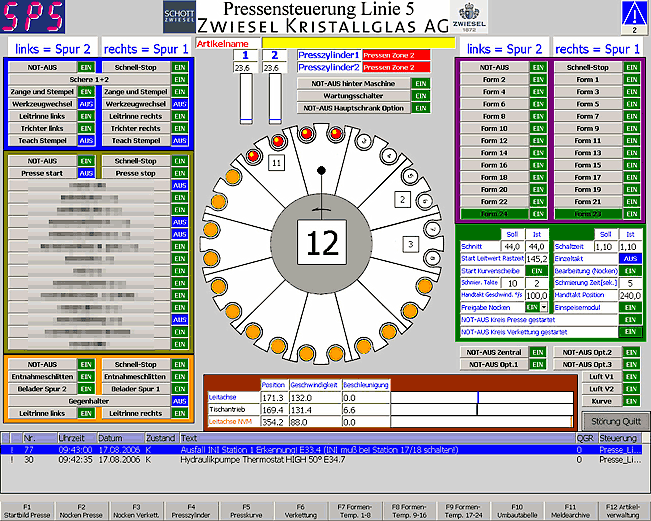Click the Zwiesel 1872 crest logo
Image resolution: width=651 pixels, height=521 pixels.
click(469, 16)
